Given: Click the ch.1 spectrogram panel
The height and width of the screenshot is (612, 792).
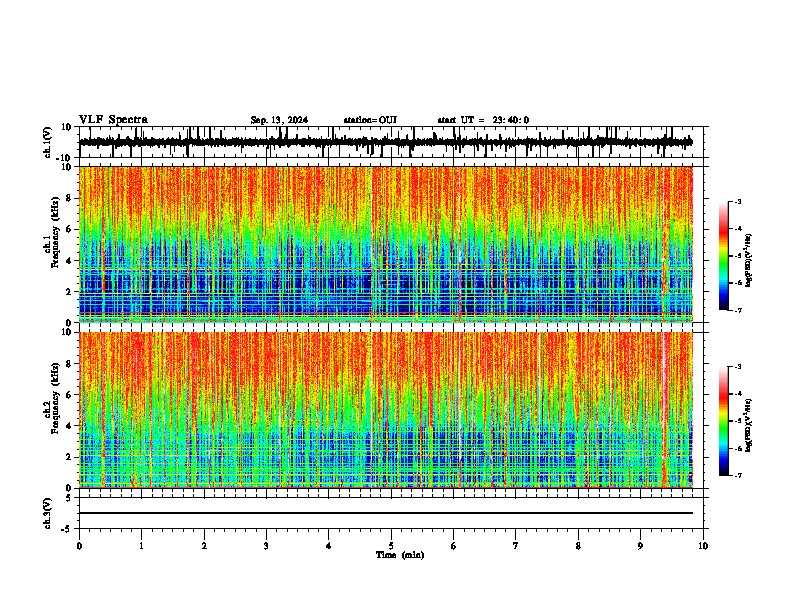Looking at the screenshot, I should coord(386,244).
